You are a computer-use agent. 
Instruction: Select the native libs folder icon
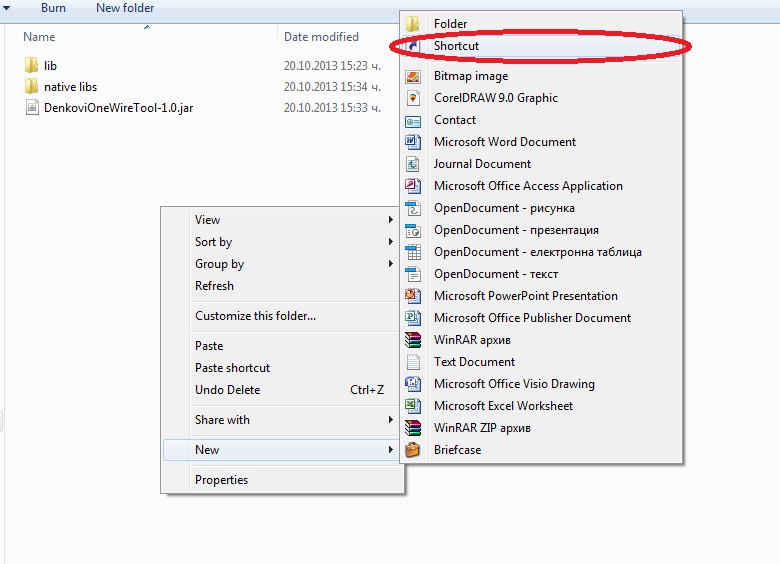31,87
